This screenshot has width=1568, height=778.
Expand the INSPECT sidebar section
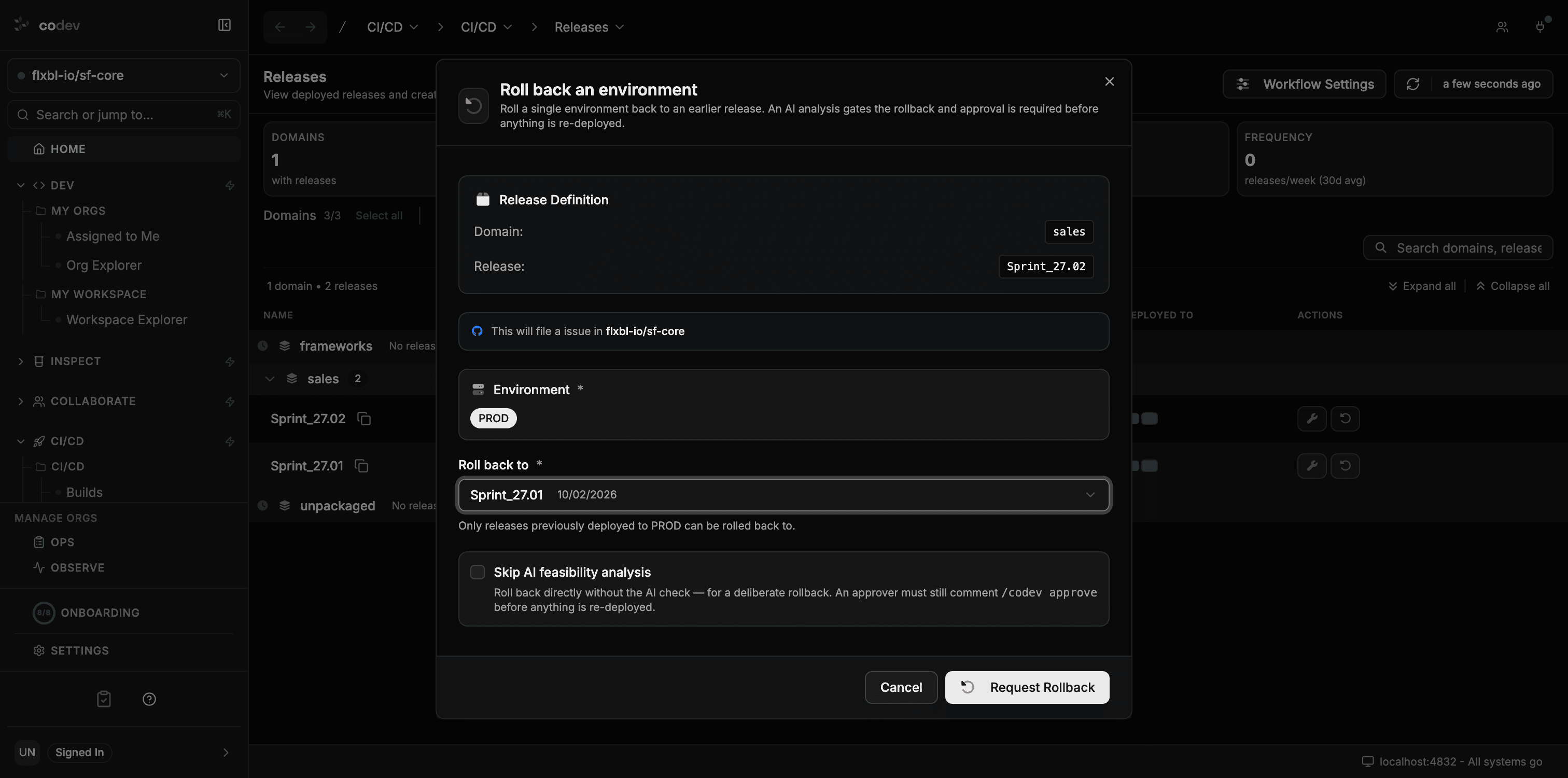tap(21, 362)
